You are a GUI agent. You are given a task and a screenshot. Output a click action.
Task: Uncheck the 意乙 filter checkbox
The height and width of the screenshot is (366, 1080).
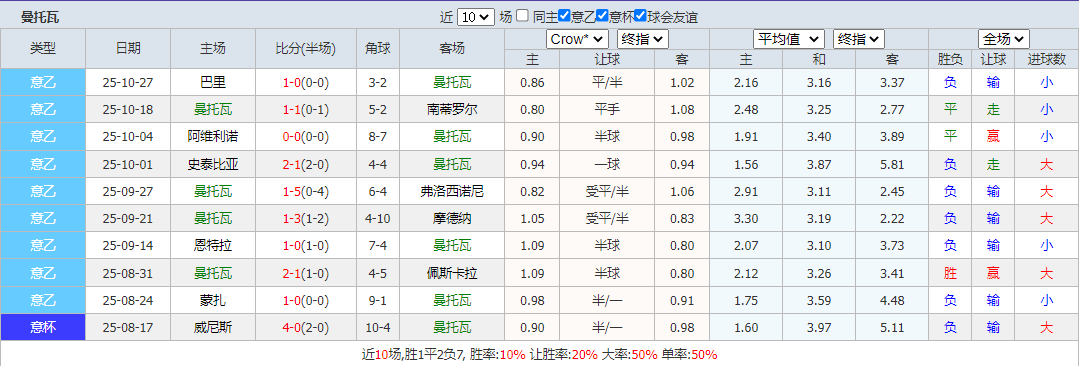pyautogui.click(x=564, y=16)
